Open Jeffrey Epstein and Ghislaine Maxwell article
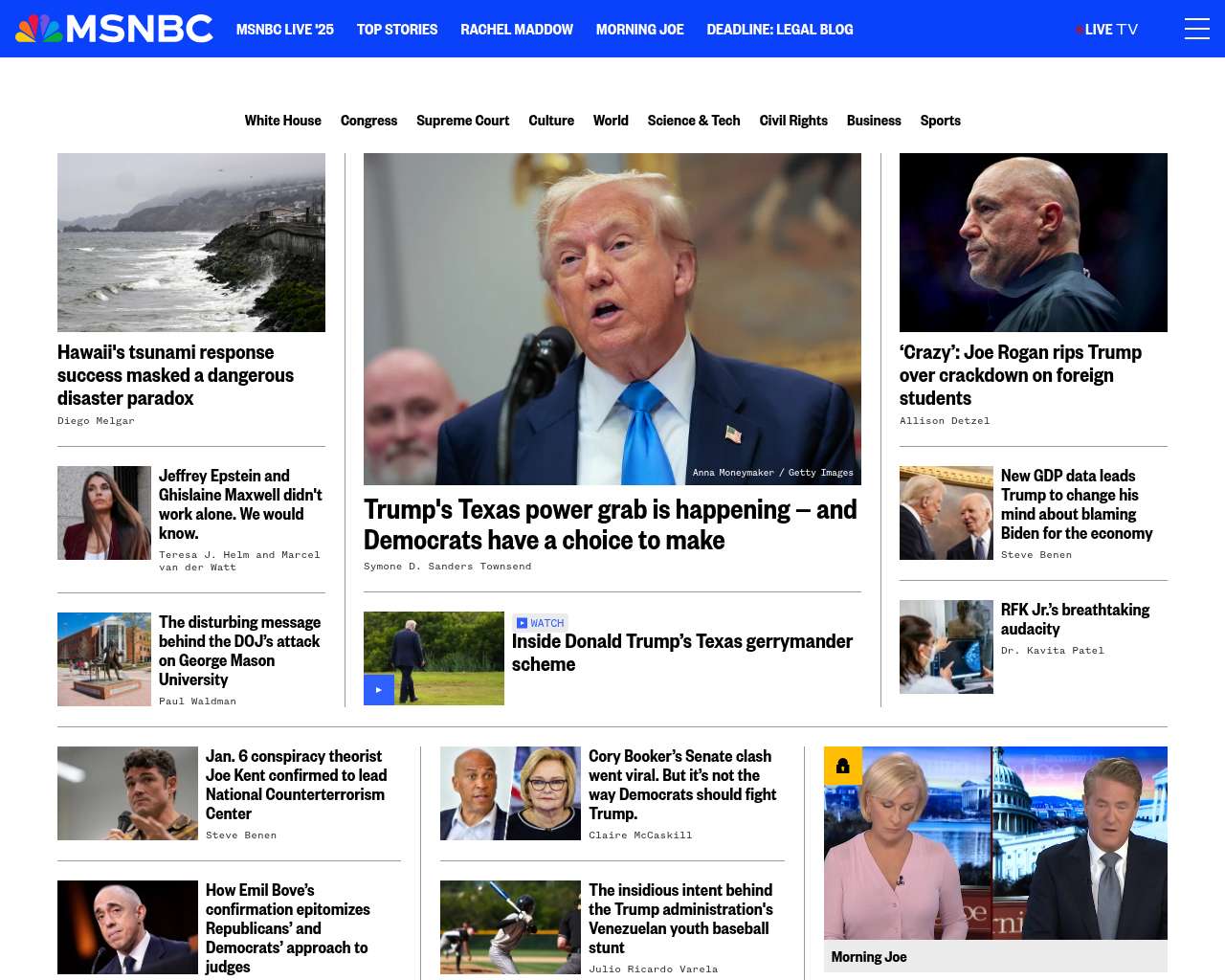The width and height of the screenshot is (1225, 980). tap(240, 504)
